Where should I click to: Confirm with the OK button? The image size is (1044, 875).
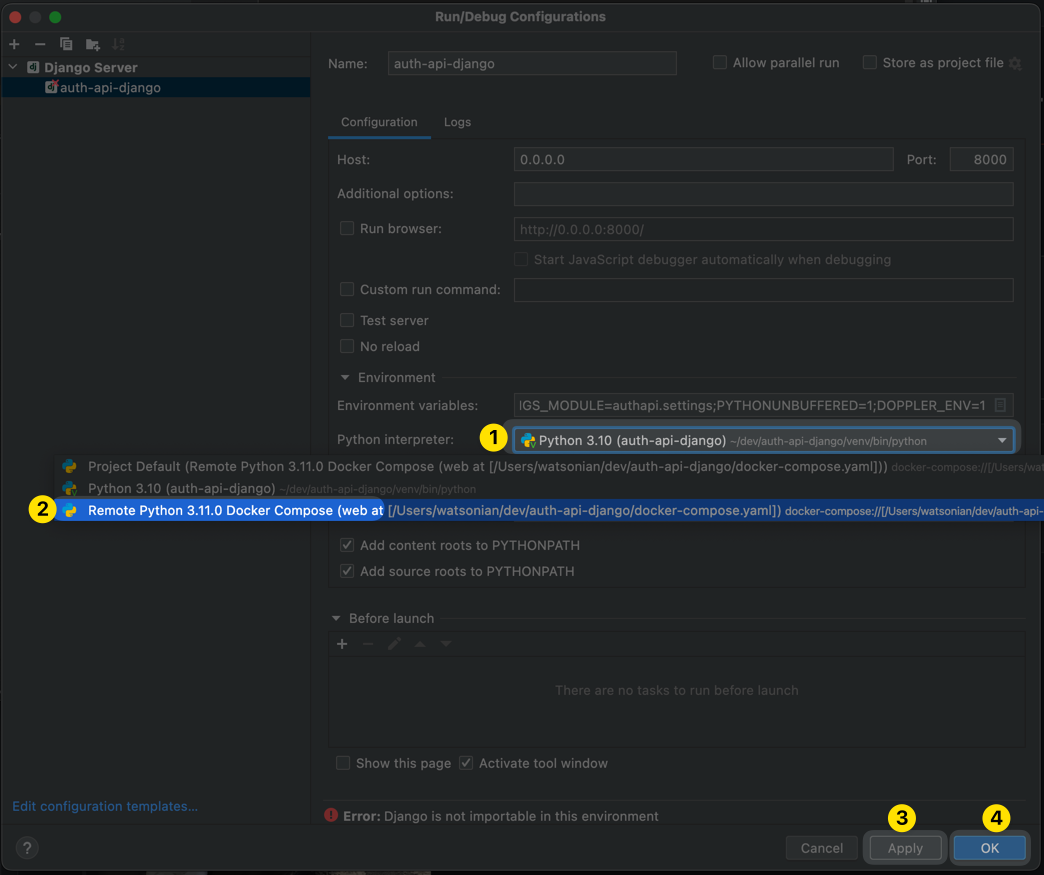click(989, 848)
